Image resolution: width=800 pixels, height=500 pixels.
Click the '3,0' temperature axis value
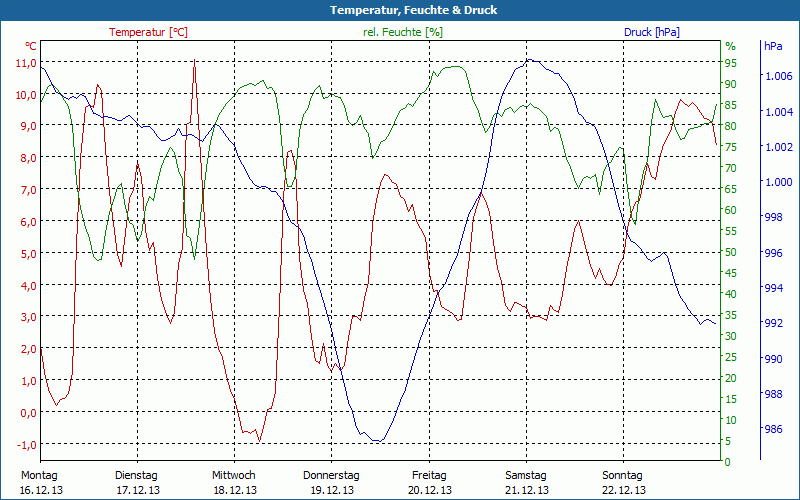click(x=28, y=317)
